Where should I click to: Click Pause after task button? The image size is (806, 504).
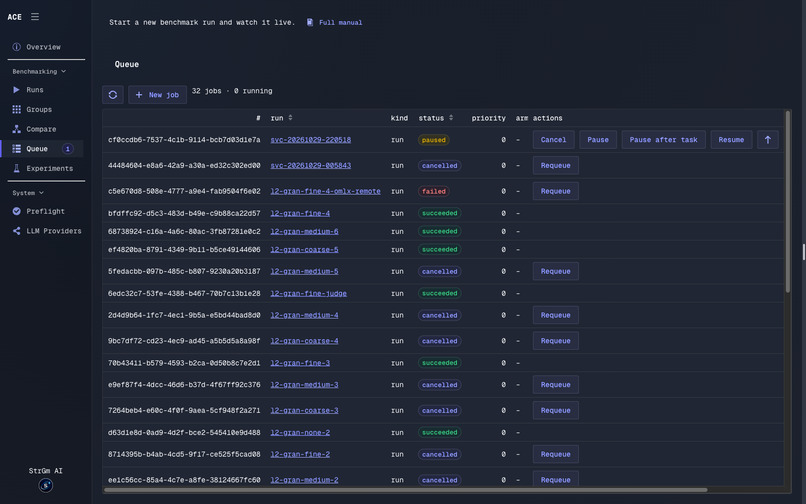(664, 139)
